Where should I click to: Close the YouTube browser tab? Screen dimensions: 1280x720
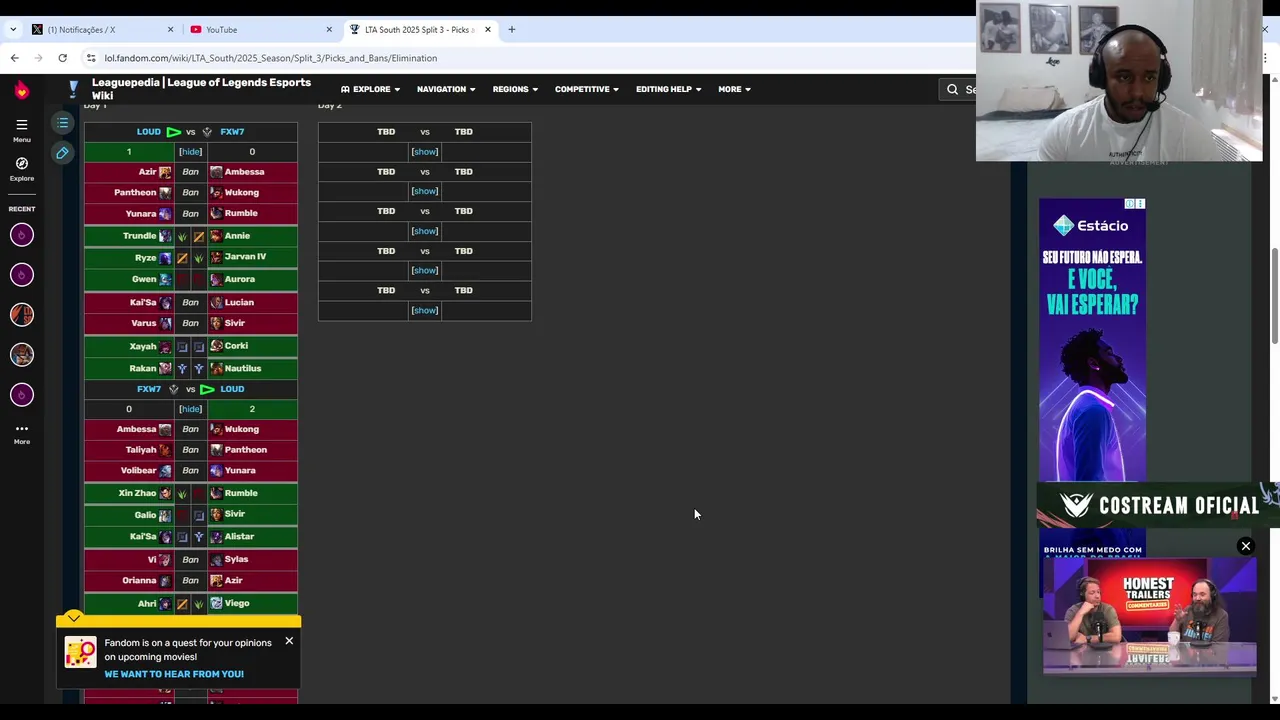point(329,29)
